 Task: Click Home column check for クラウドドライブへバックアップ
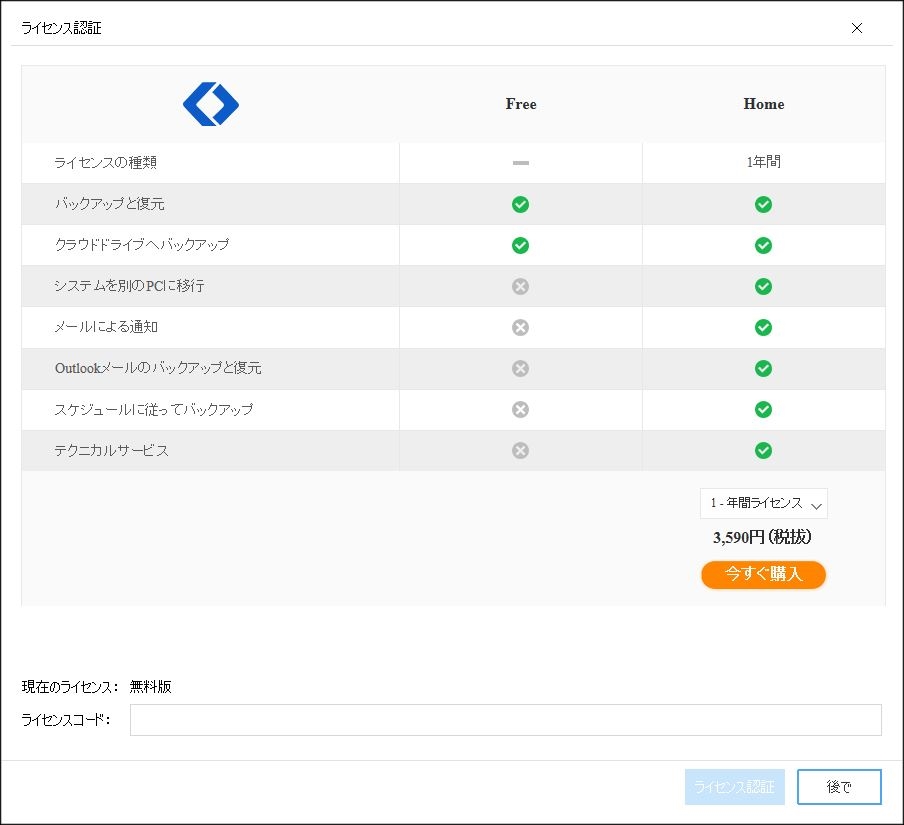point(763,245)
